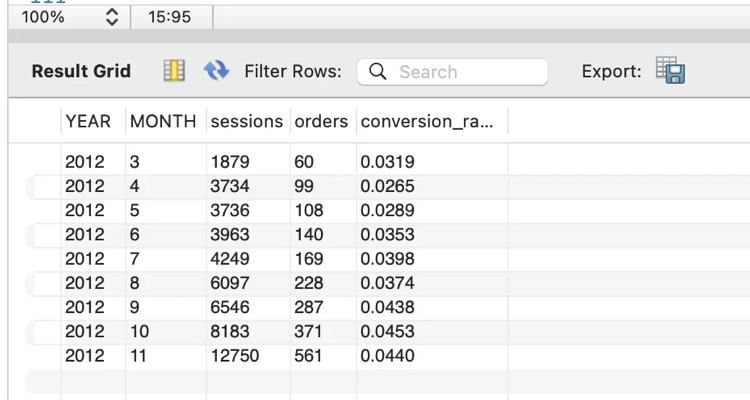Open the 100% zoom stepper dropdown
Viewport: 750px width, 400px height.
point(111,17)
